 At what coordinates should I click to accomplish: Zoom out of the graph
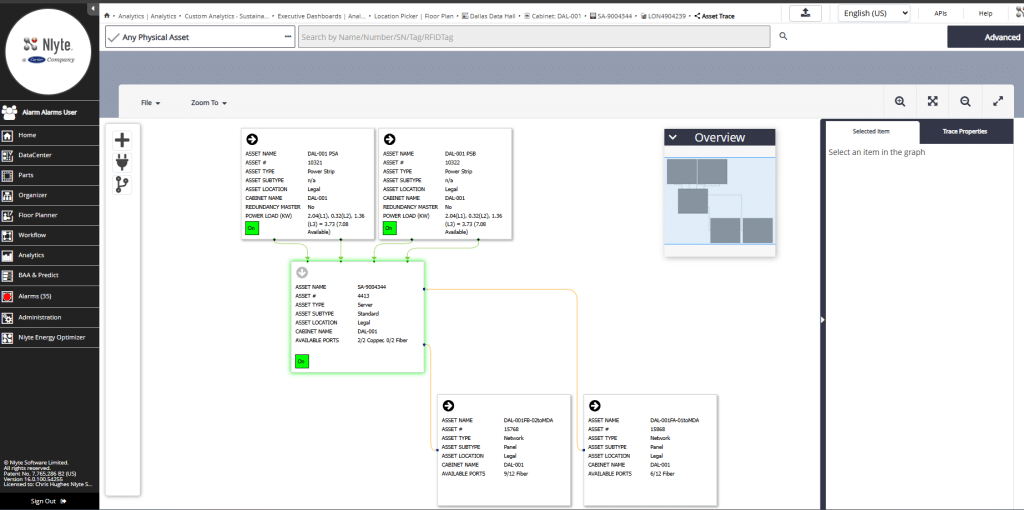965,102
